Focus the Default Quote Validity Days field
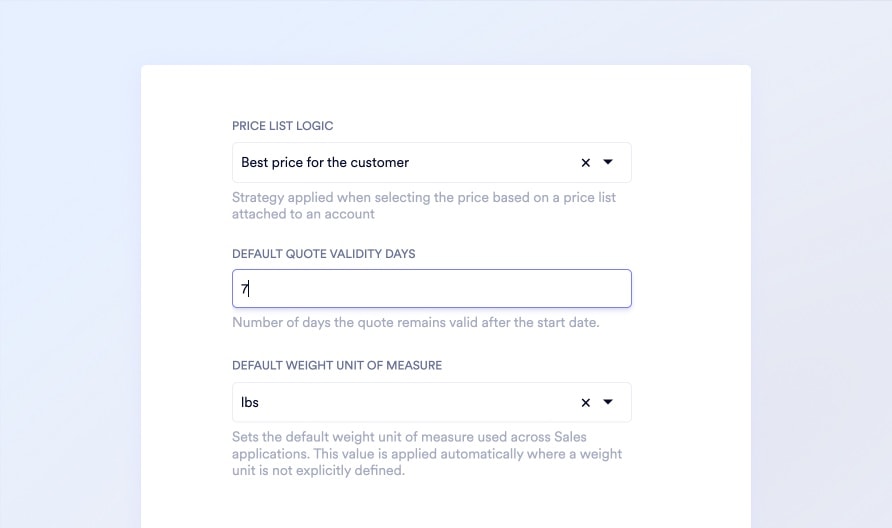Image resolution: width=892 pixels, height=528 pixels. [x=432, y=289]
